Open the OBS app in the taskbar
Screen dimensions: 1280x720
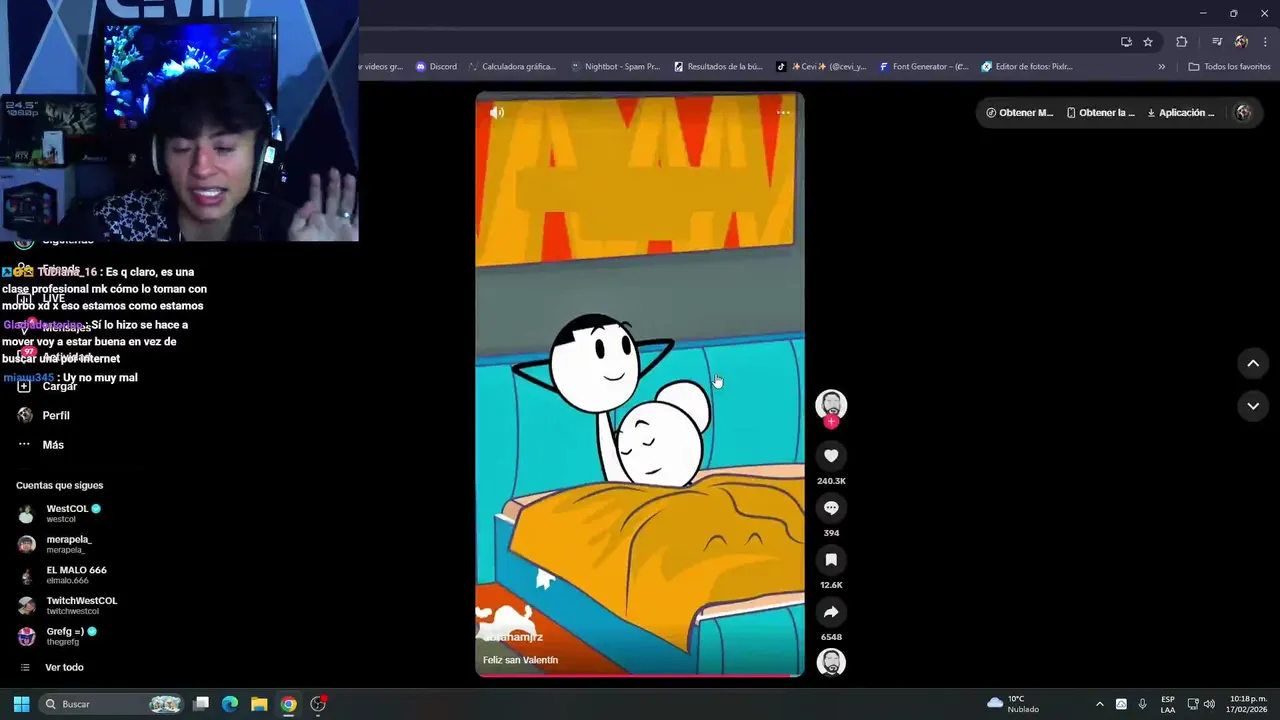318,704
